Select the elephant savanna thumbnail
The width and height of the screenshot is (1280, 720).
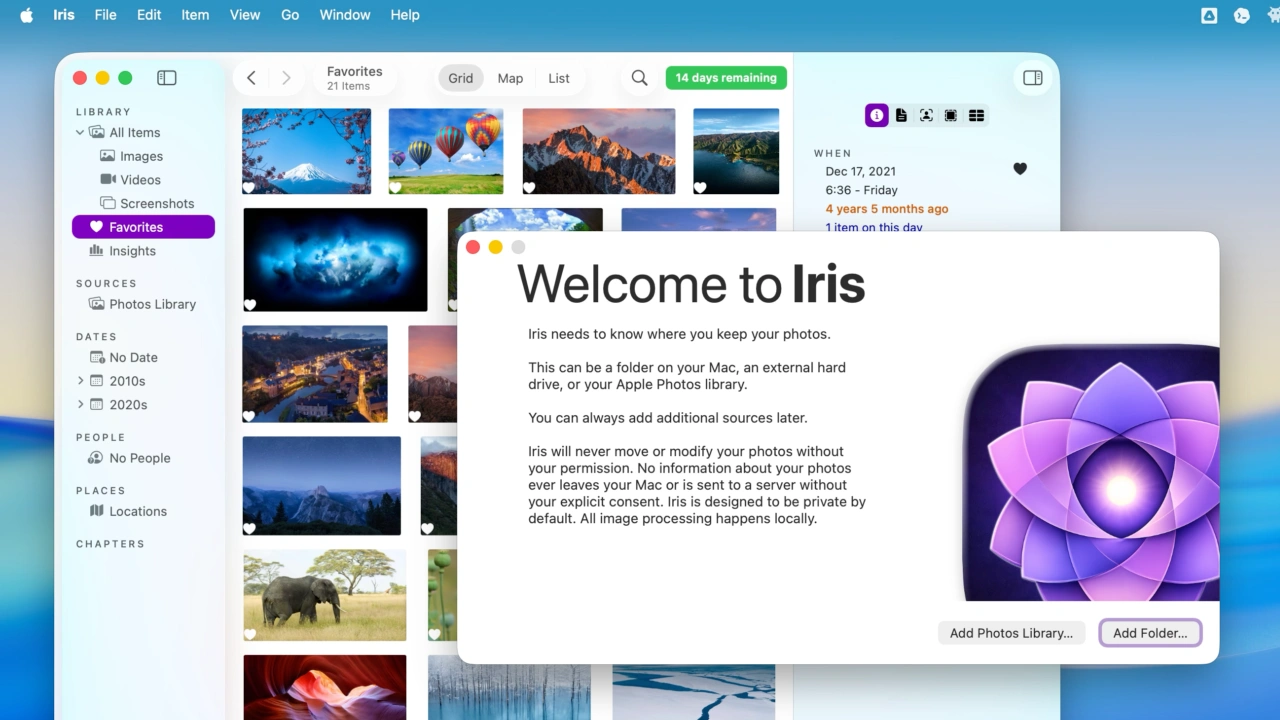click(324, 595)
